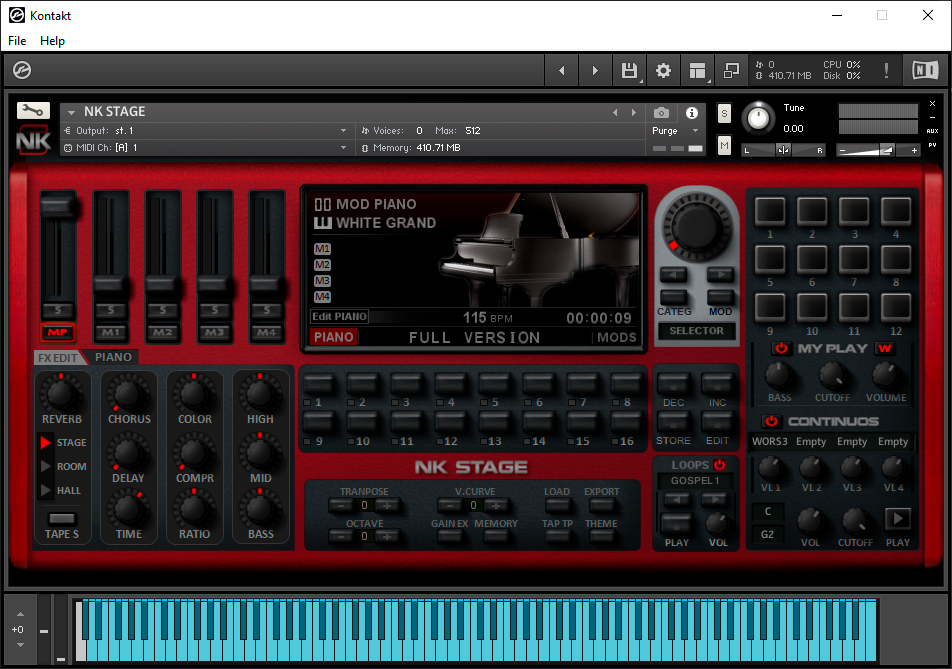Open the Help menu

(52, 41)
